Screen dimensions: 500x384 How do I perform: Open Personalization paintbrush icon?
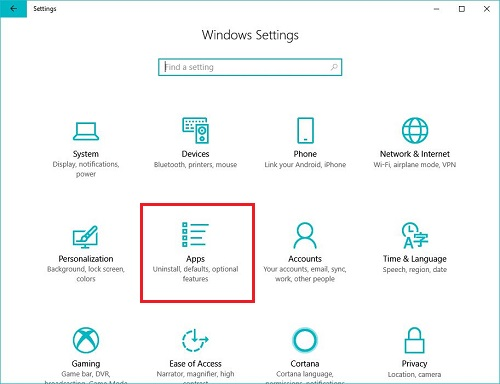tap(85, 237)
